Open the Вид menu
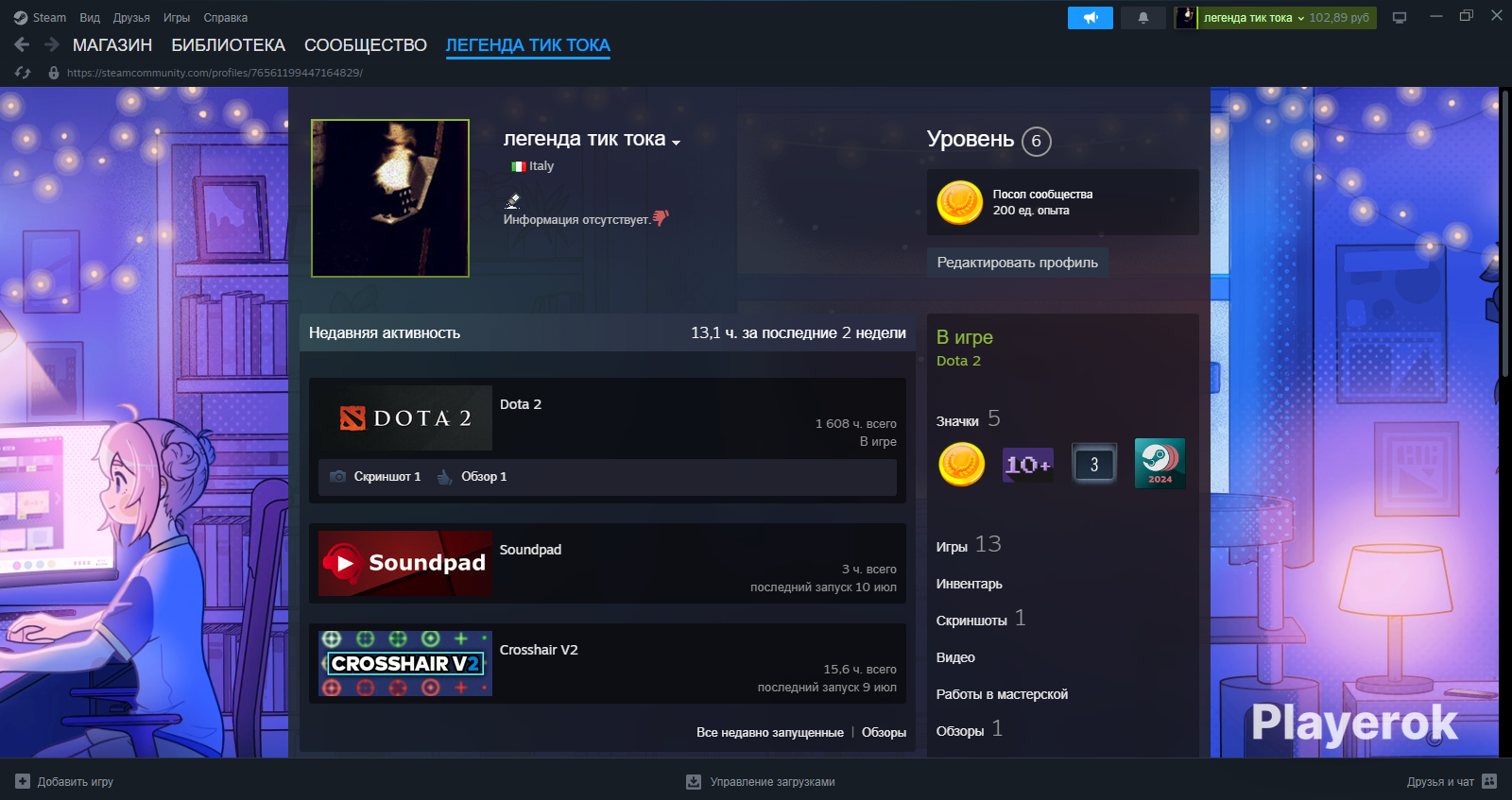The height and width of the screenshot is (800, 1512). 90,18
